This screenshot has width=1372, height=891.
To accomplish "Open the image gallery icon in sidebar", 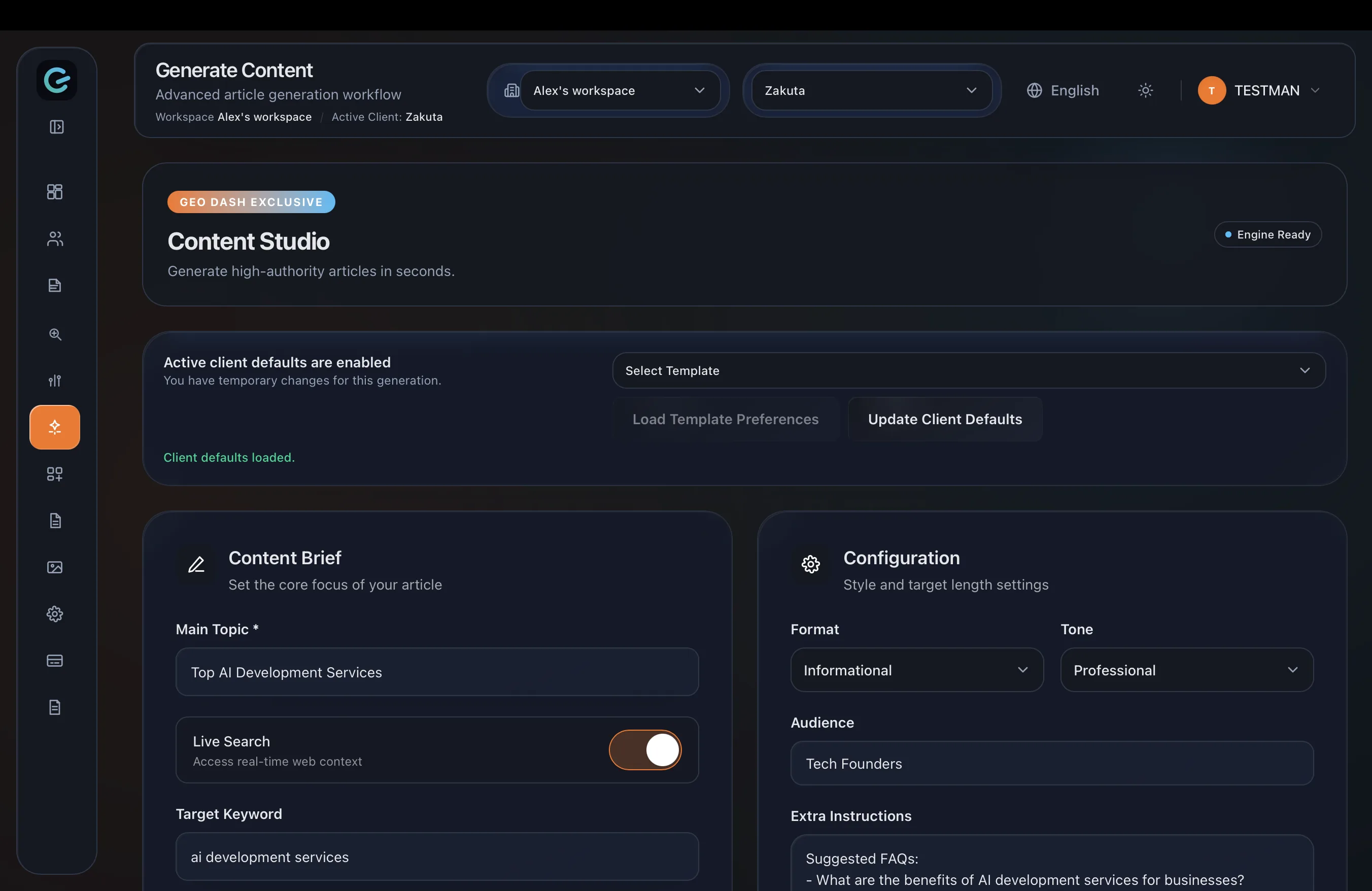I will 55,567.
